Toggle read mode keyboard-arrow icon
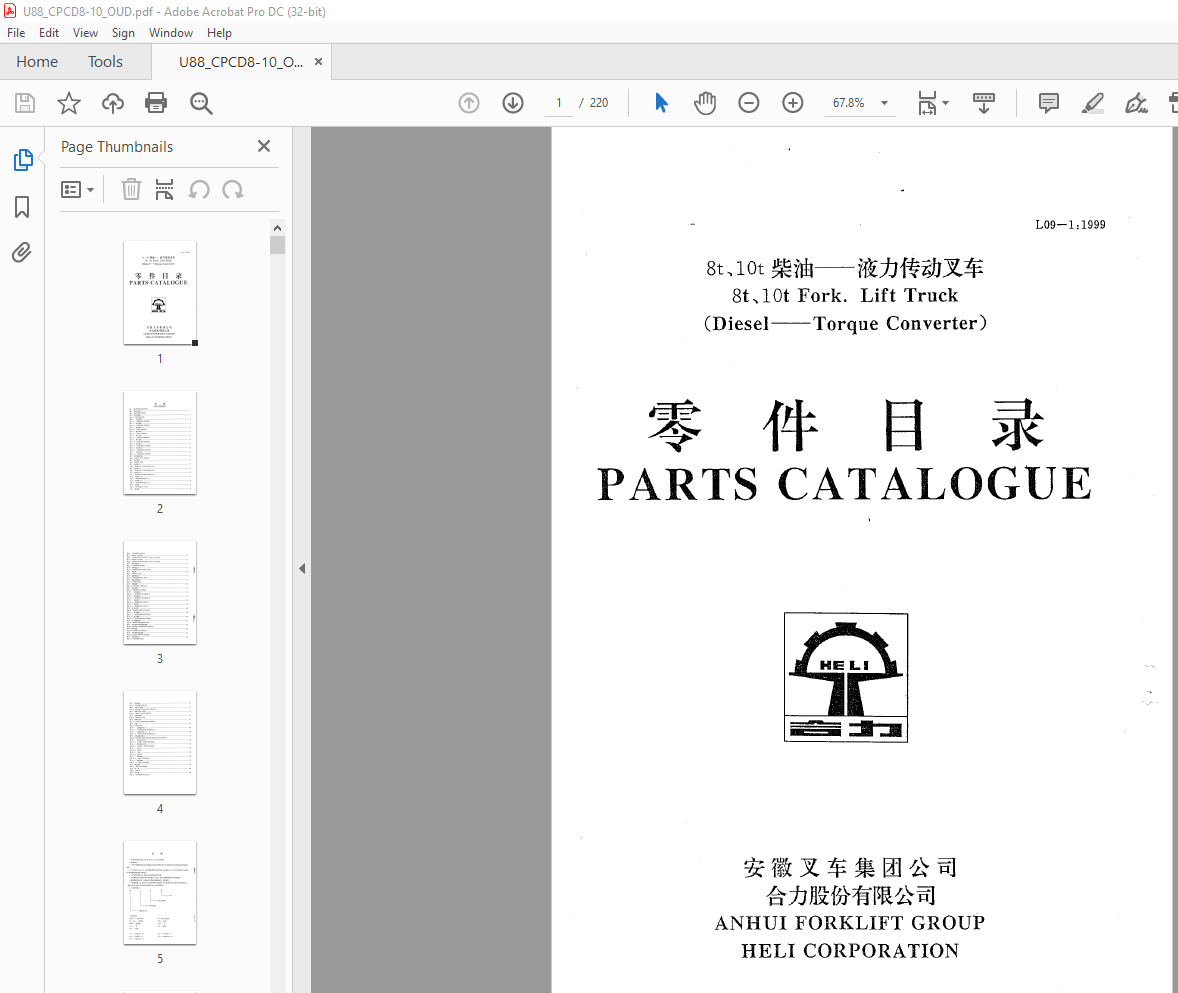This screenshot has height=993, width=1178. pos(983,103)
